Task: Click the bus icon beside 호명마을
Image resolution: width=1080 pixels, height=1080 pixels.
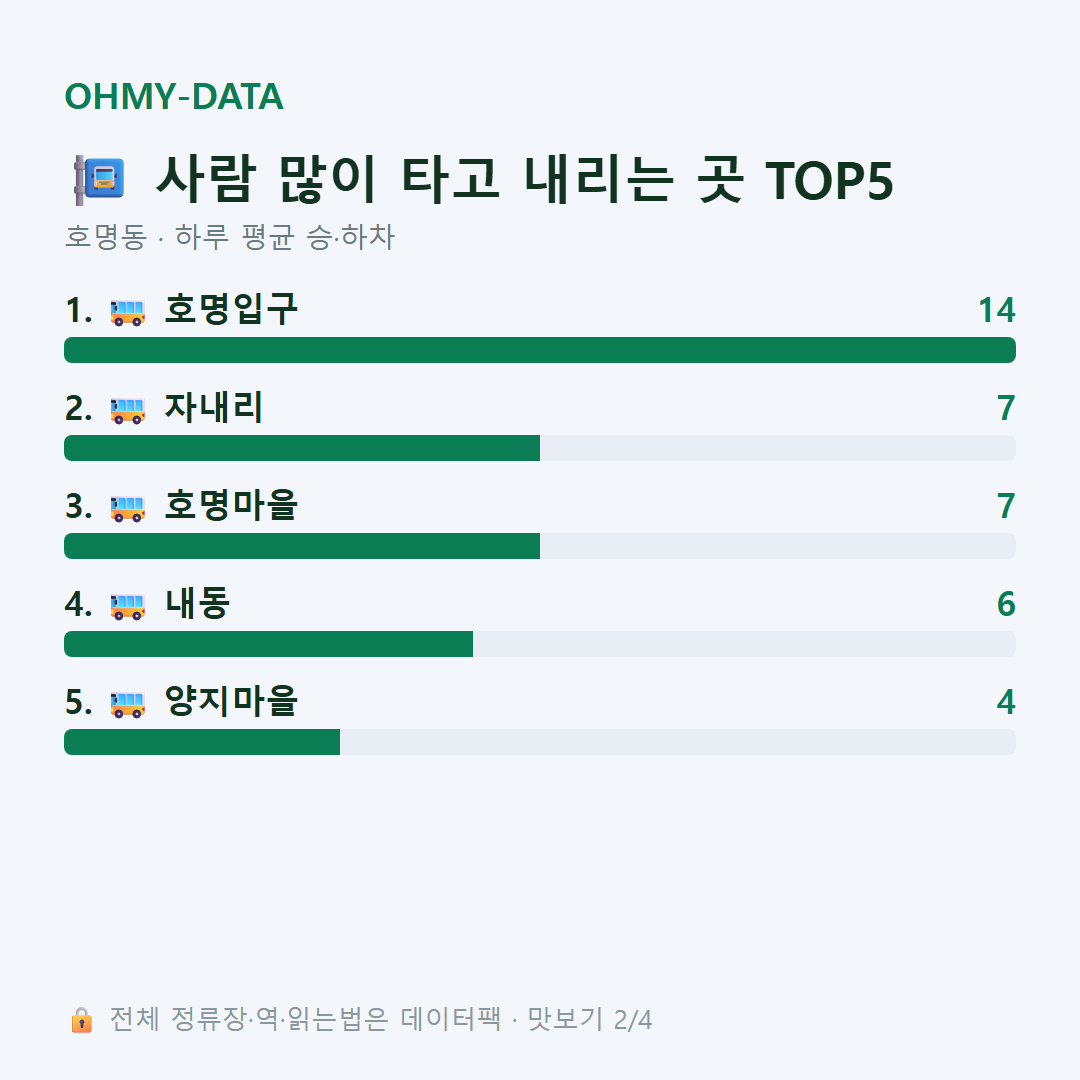Action: (127, 508)
